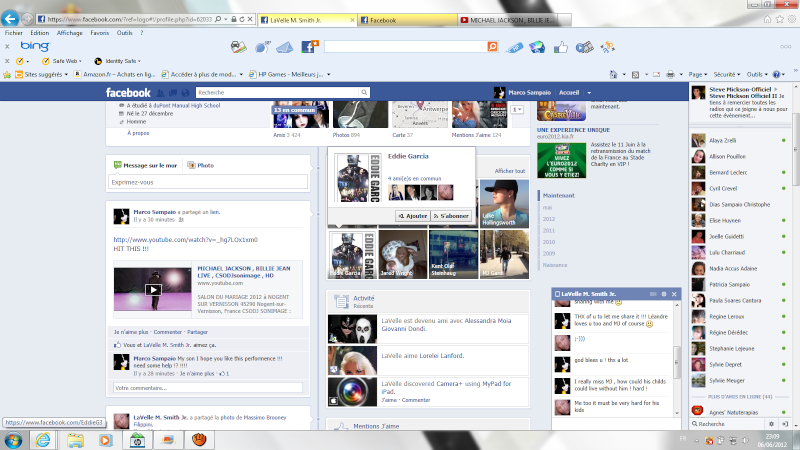Click the Ajouter friend button
The image size is (800, 450).
[x=413, y=216]
